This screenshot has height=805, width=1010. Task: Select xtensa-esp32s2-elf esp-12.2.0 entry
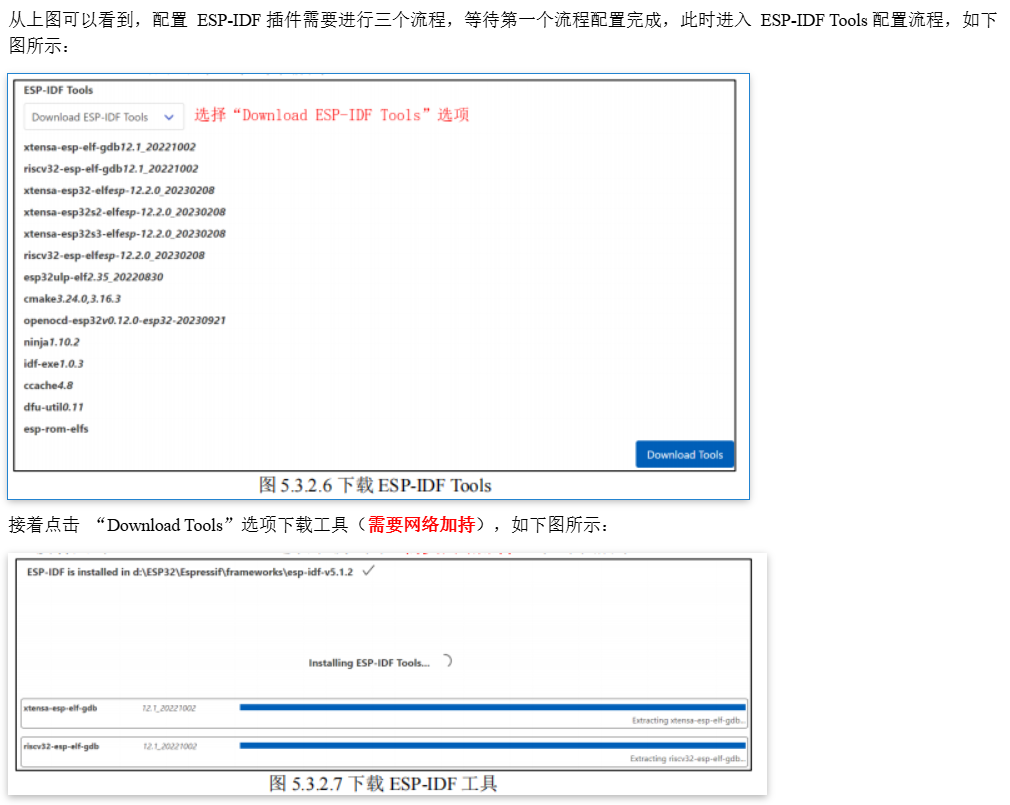coord(124,213)
